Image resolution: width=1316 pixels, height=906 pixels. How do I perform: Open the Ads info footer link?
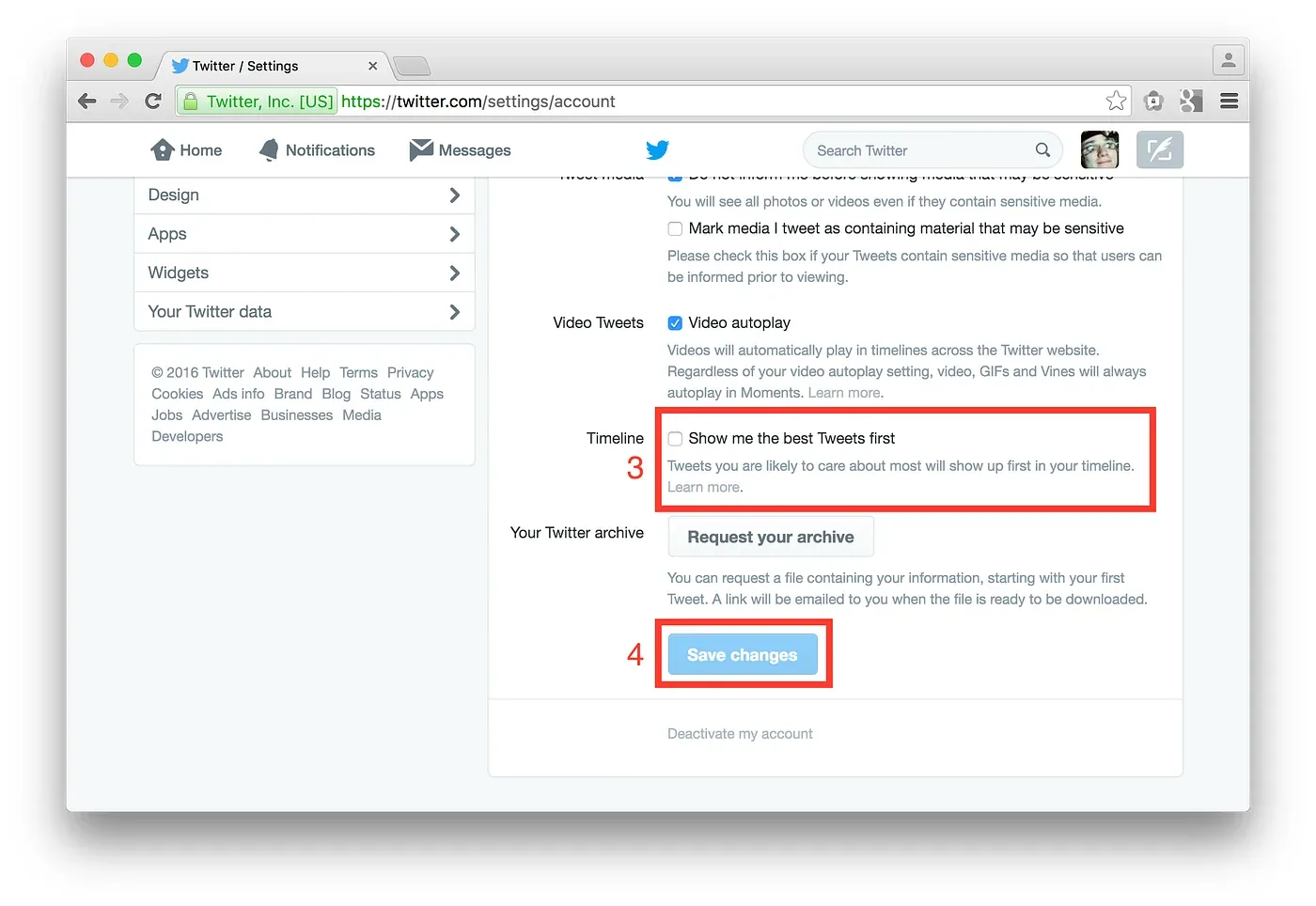[x=239, y=395]
